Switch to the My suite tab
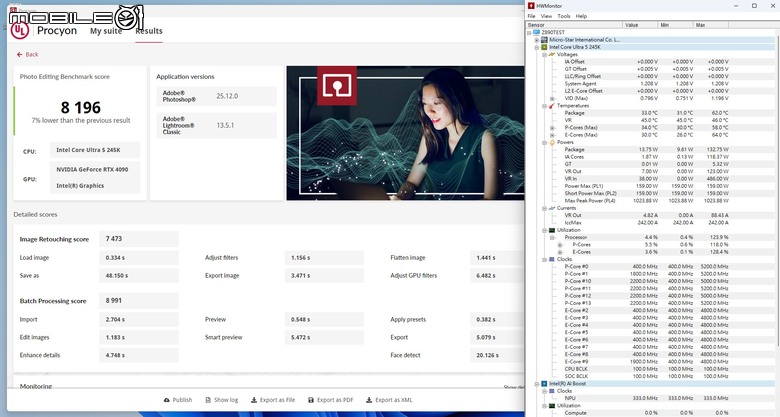The width and height of the screenshot is (780, 417). click(x=106, y=31)
